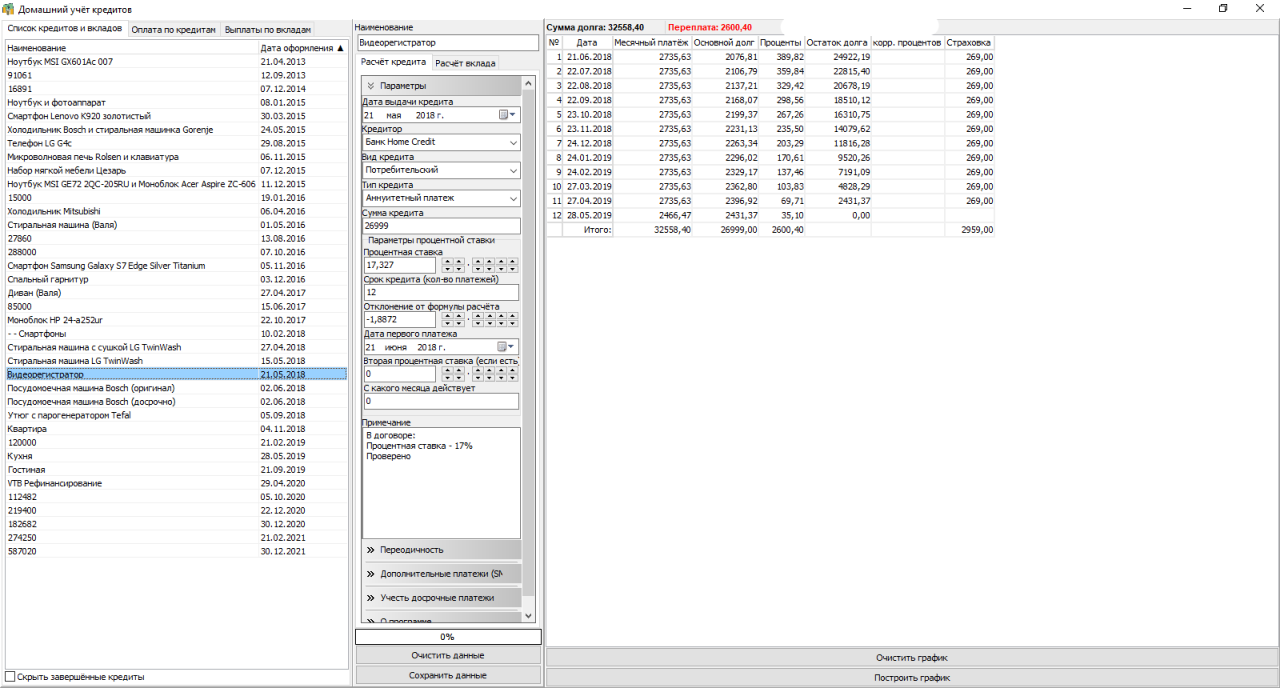The width and height of the screenshot is (1280, 688).
Task: Click scroll-up arrow of parameters panel
Action: coord(529,84)
